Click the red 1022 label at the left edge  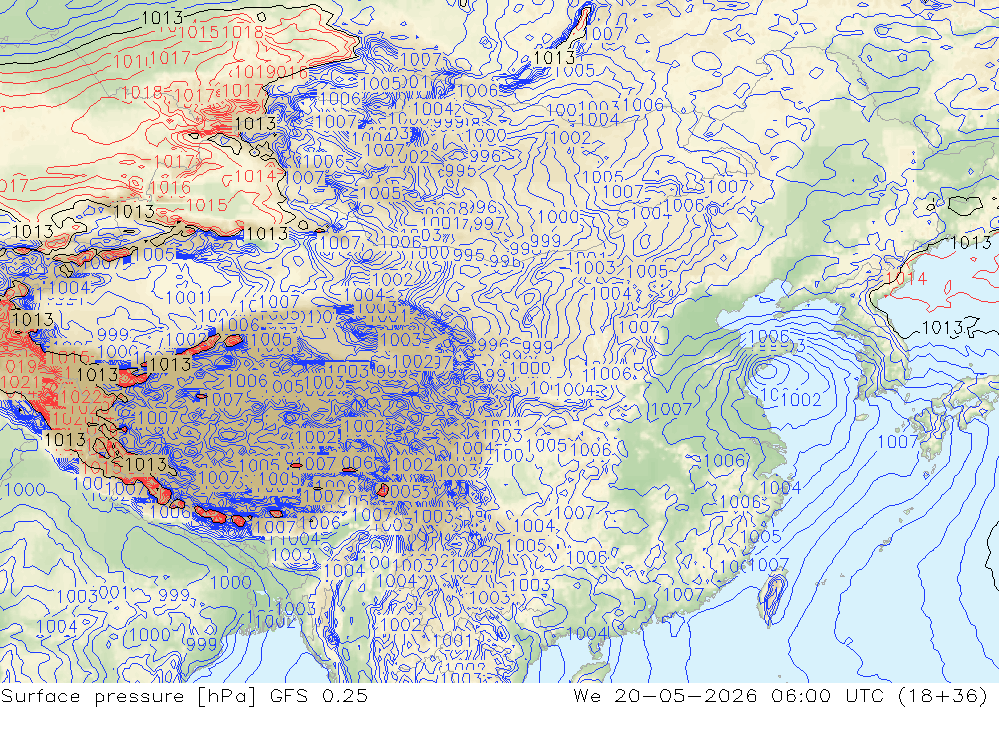[80, 397]
